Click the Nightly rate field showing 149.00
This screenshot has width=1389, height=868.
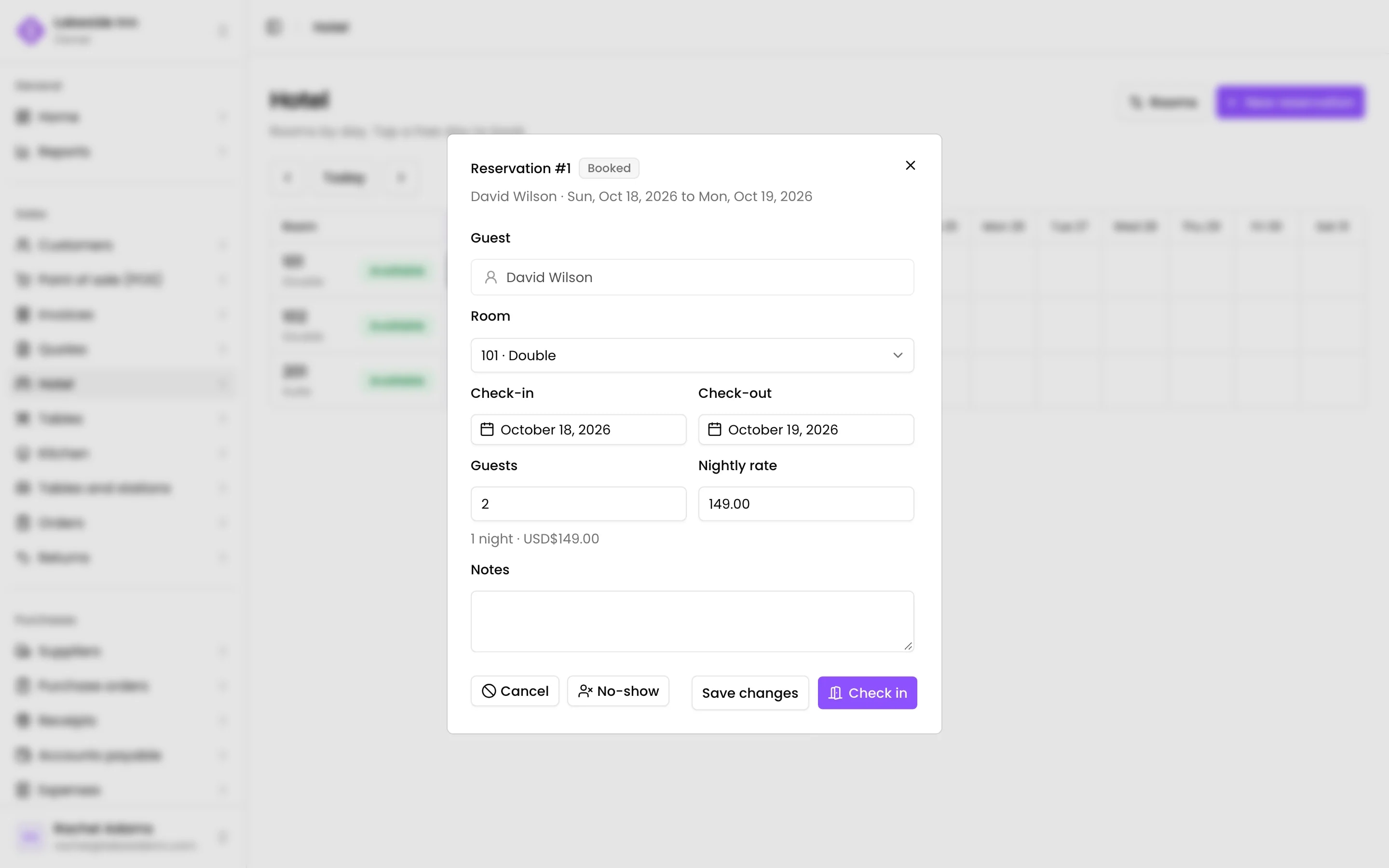(806, 504)
